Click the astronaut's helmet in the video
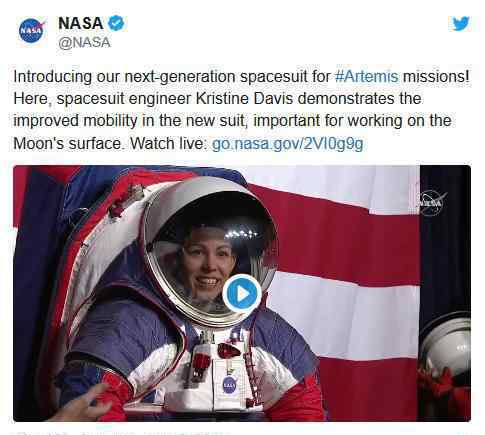 coord(212,251)
